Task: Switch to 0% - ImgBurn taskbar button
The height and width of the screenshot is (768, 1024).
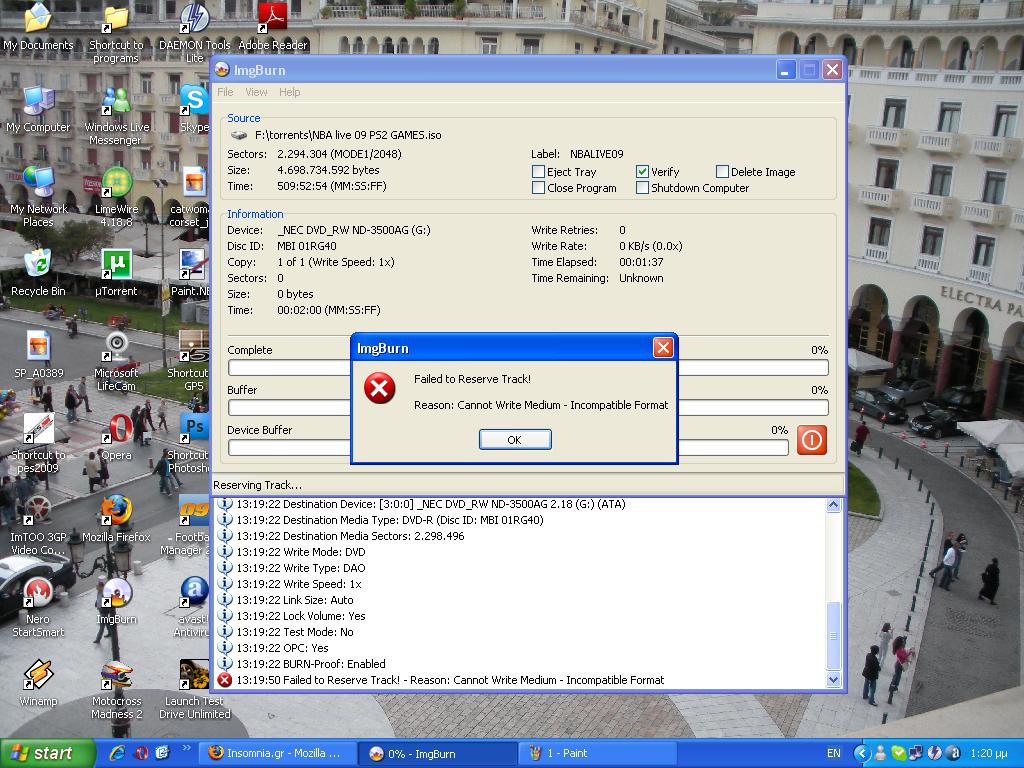Action: click(438, 754)
